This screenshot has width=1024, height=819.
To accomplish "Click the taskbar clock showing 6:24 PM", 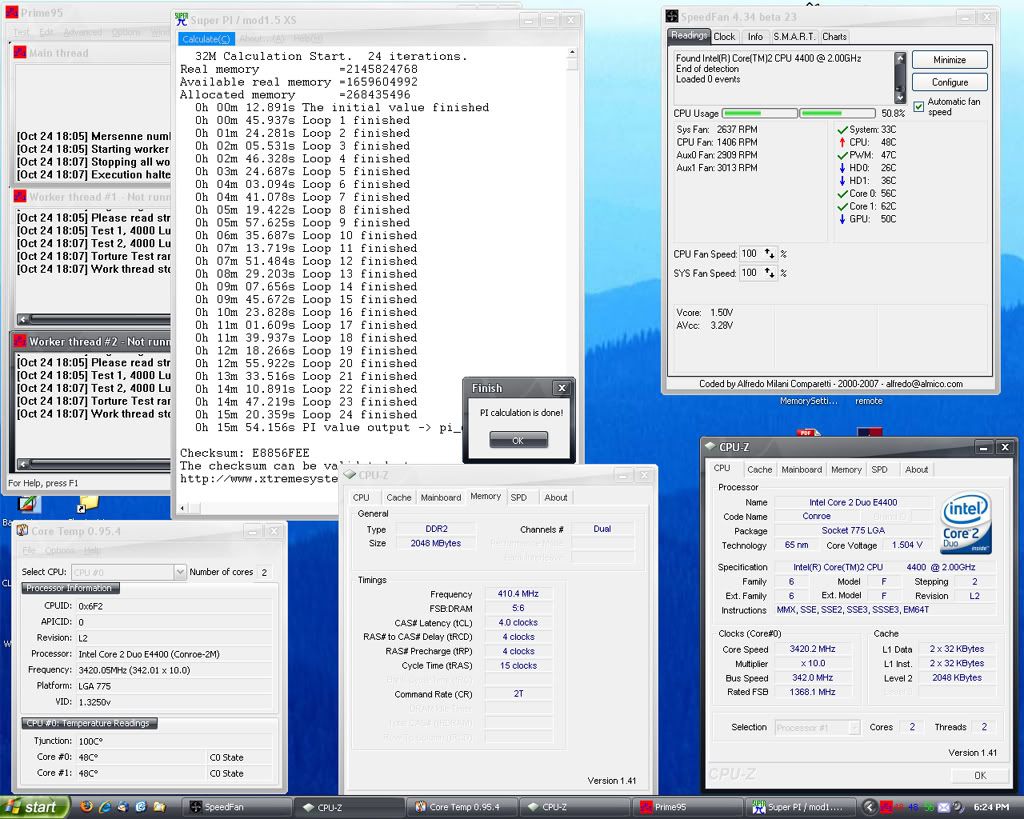I will coord(991,807).
